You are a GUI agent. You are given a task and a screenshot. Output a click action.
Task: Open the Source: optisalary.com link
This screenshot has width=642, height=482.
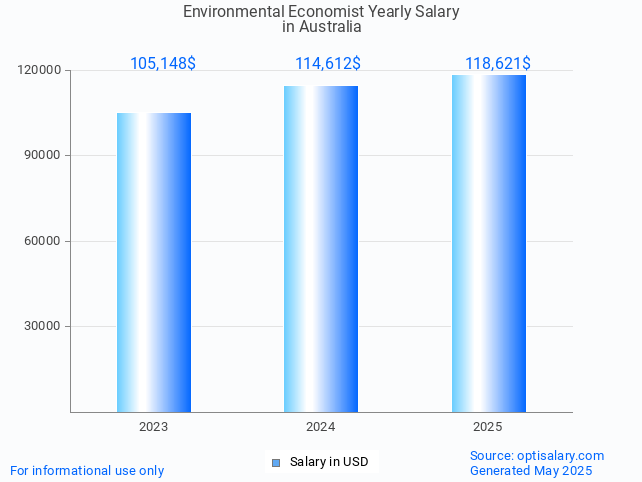point(537,455)
